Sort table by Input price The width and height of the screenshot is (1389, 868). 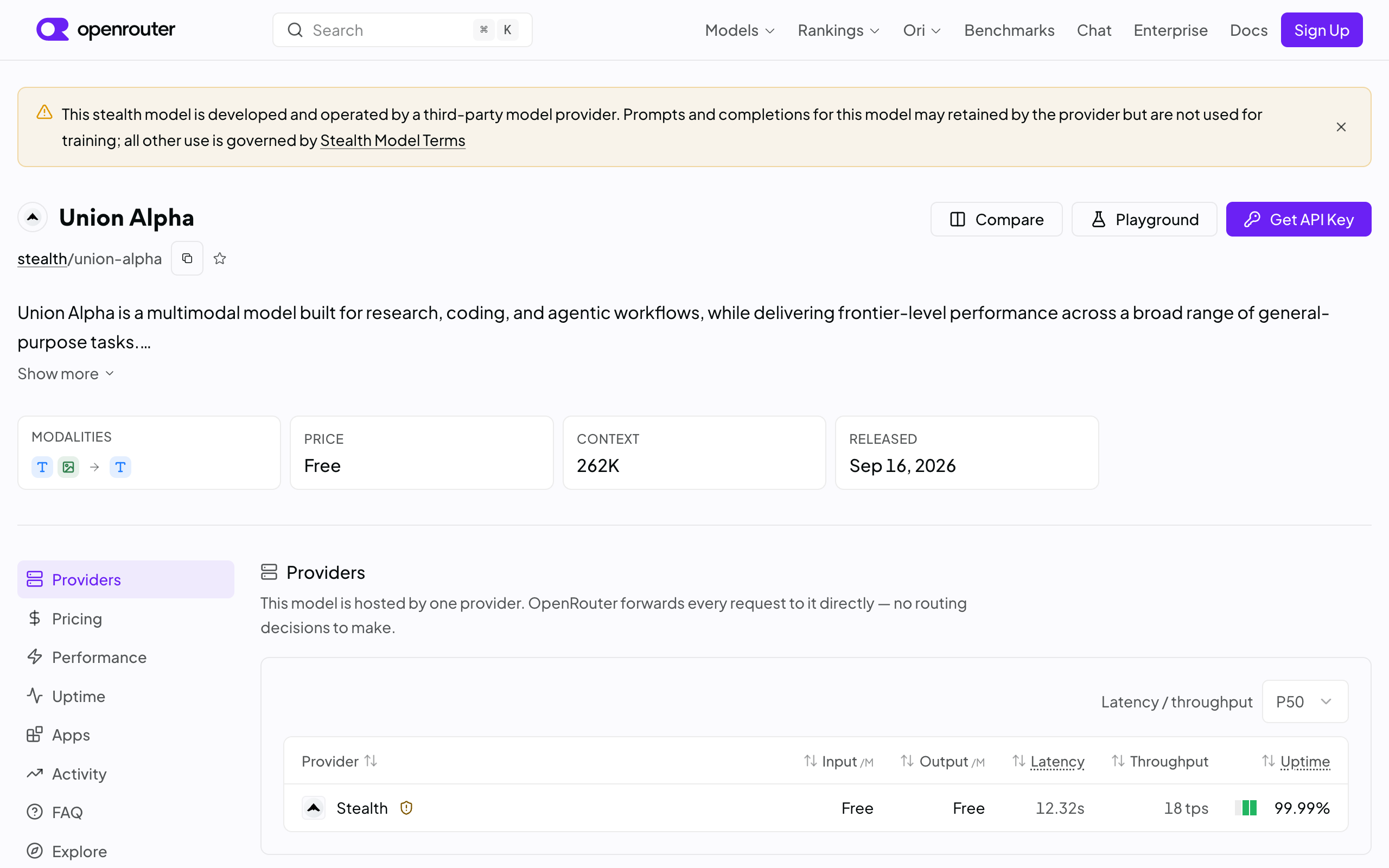coord(839,761)
